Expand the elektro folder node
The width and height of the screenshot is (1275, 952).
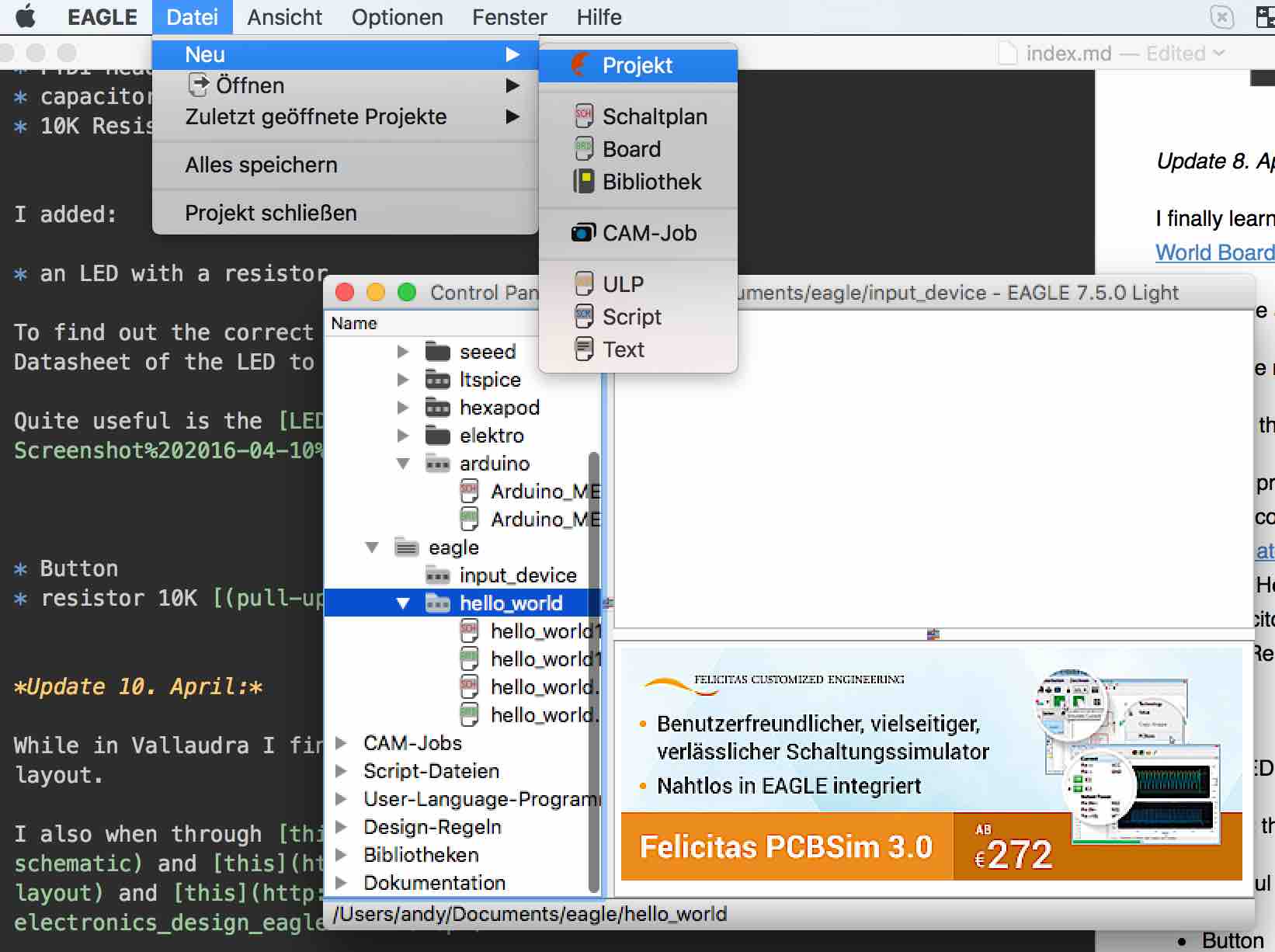[x=403, y=436]
